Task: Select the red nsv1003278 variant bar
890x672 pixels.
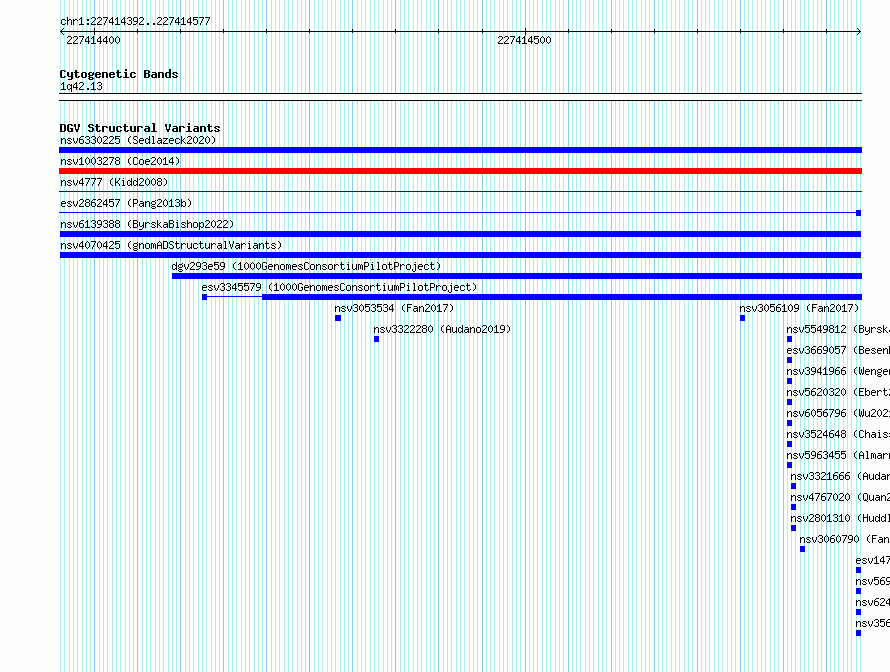Action: tap(460, 171)
